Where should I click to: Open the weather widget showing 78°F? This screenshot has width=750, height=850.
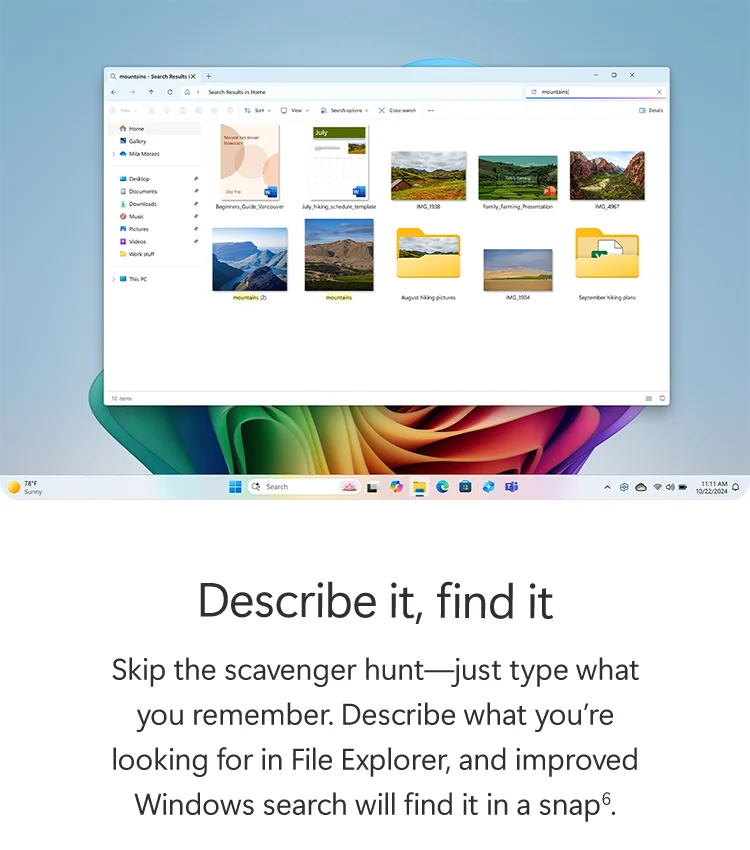point(25,487)
